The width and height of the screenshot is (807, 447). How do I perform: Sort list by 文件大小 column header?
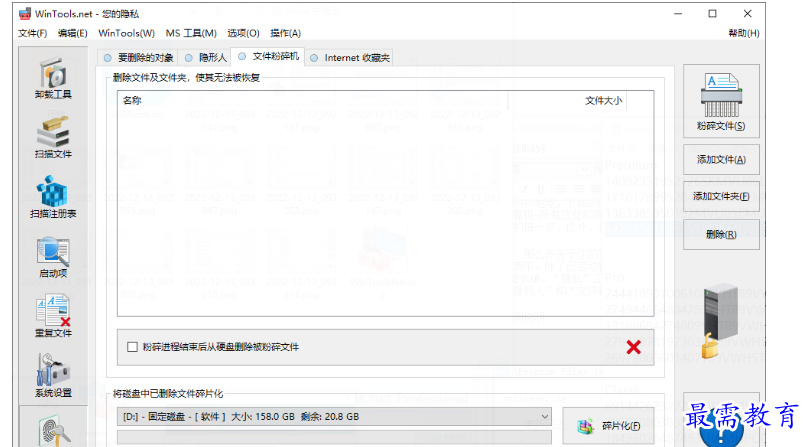coord(567,100)
